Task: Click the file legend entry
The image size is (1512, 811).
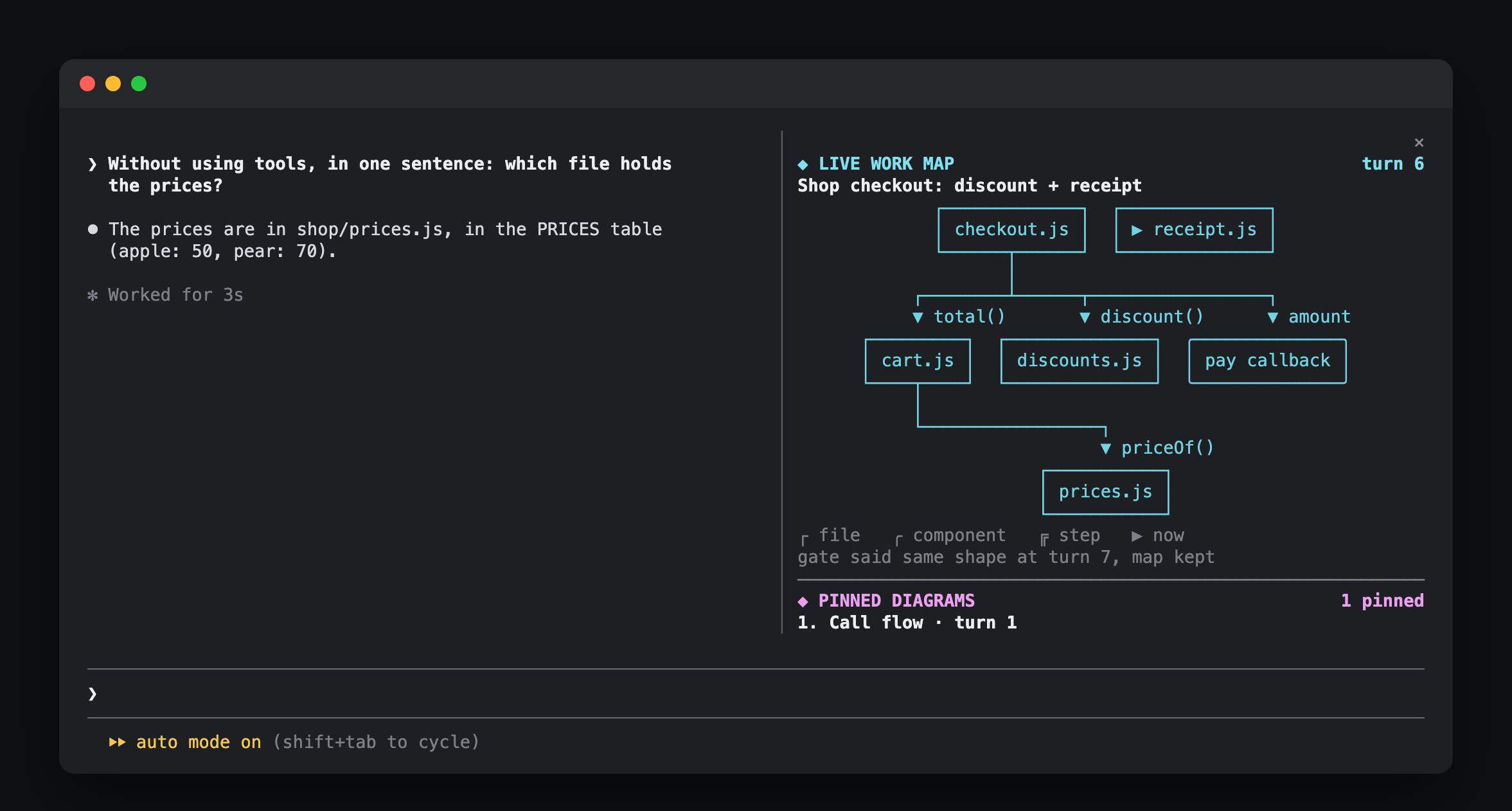Action: [x=830, y=535]
